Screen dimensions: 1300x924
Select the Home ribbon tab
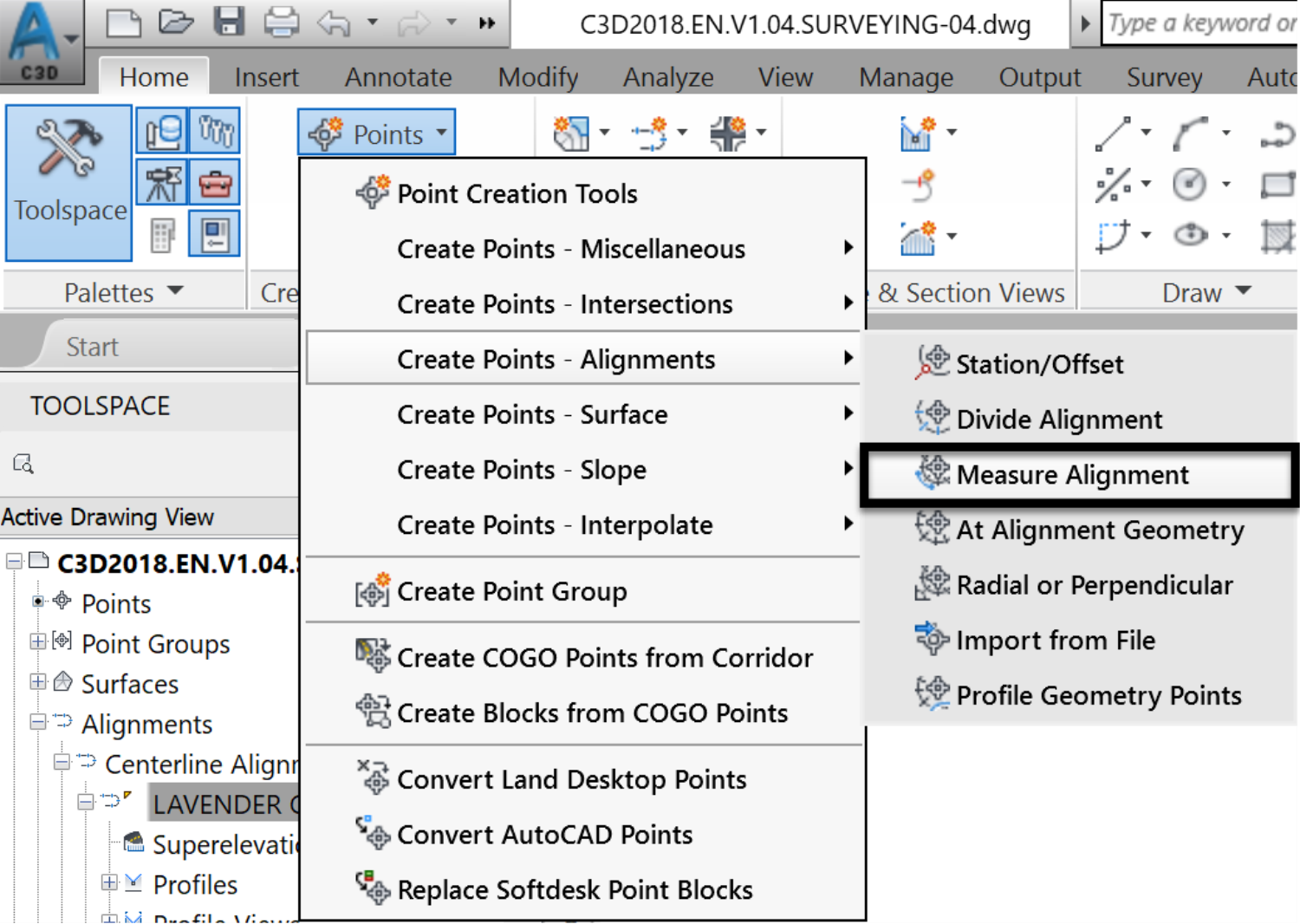click(x=153, y=77)
